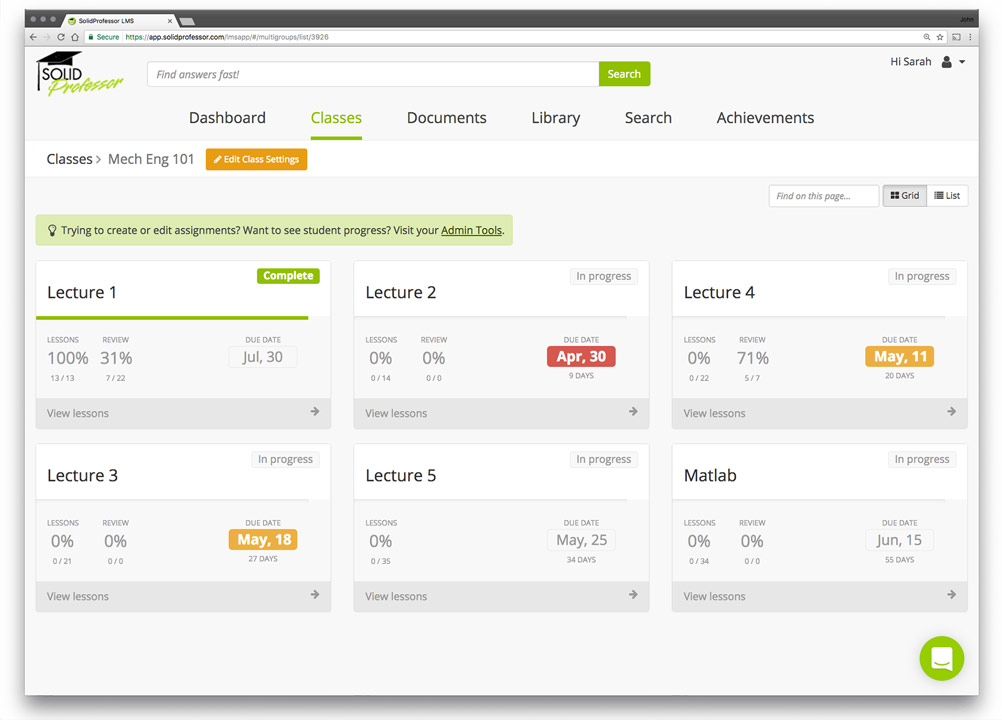Bookmark this page with star icon
This screenshot has height=720, width=1002.
940,37
